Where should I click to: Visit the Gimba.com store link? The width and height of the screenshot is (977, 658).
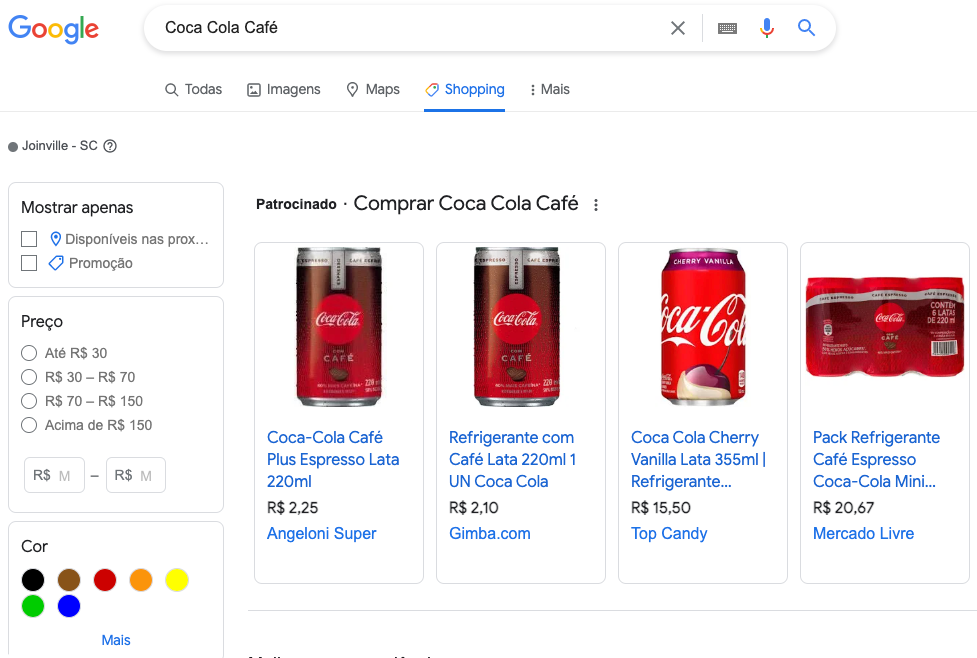[490, 533]
